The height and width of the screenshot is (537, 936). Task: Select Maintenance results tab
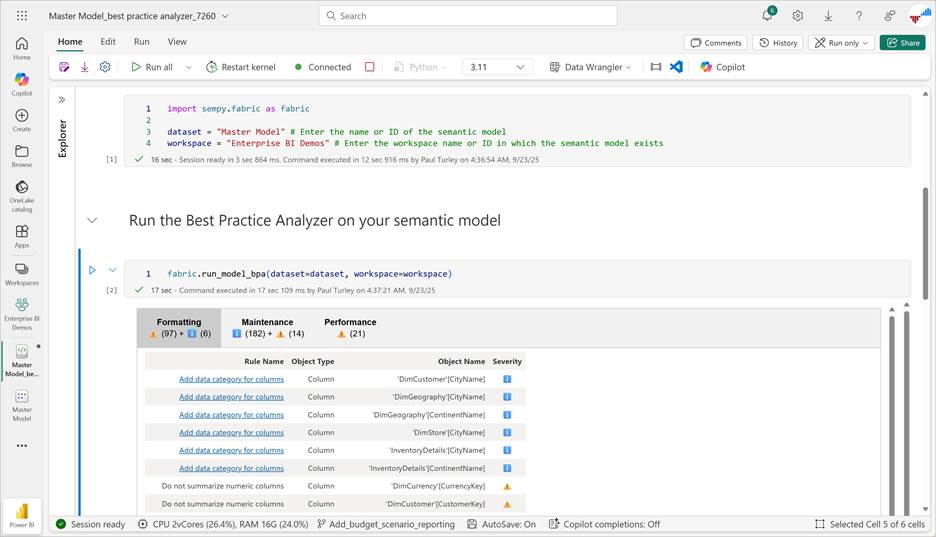pyautogui.click(x=267, y=328)
